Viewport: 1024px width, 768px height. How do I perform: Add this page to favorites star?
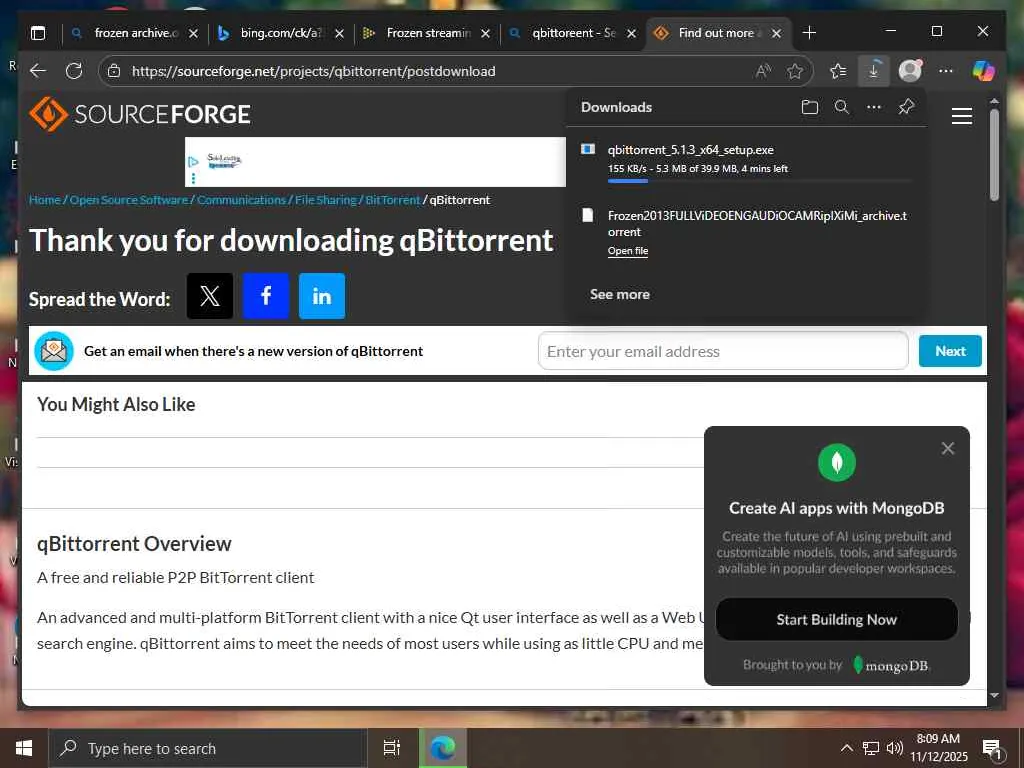[795, 71]
